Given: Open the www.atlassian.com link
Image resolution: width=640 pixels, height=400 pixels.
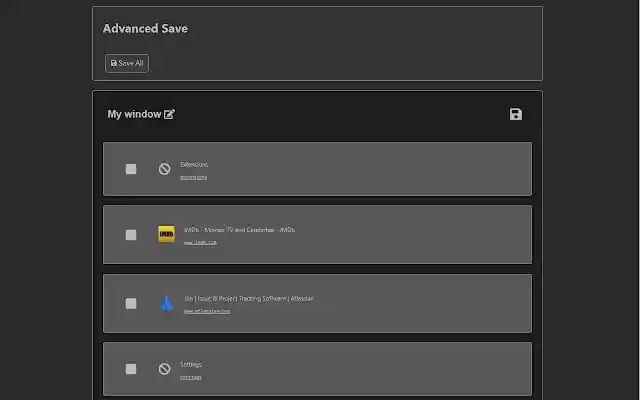Looking at the screenshot, I should click(207, 311).
